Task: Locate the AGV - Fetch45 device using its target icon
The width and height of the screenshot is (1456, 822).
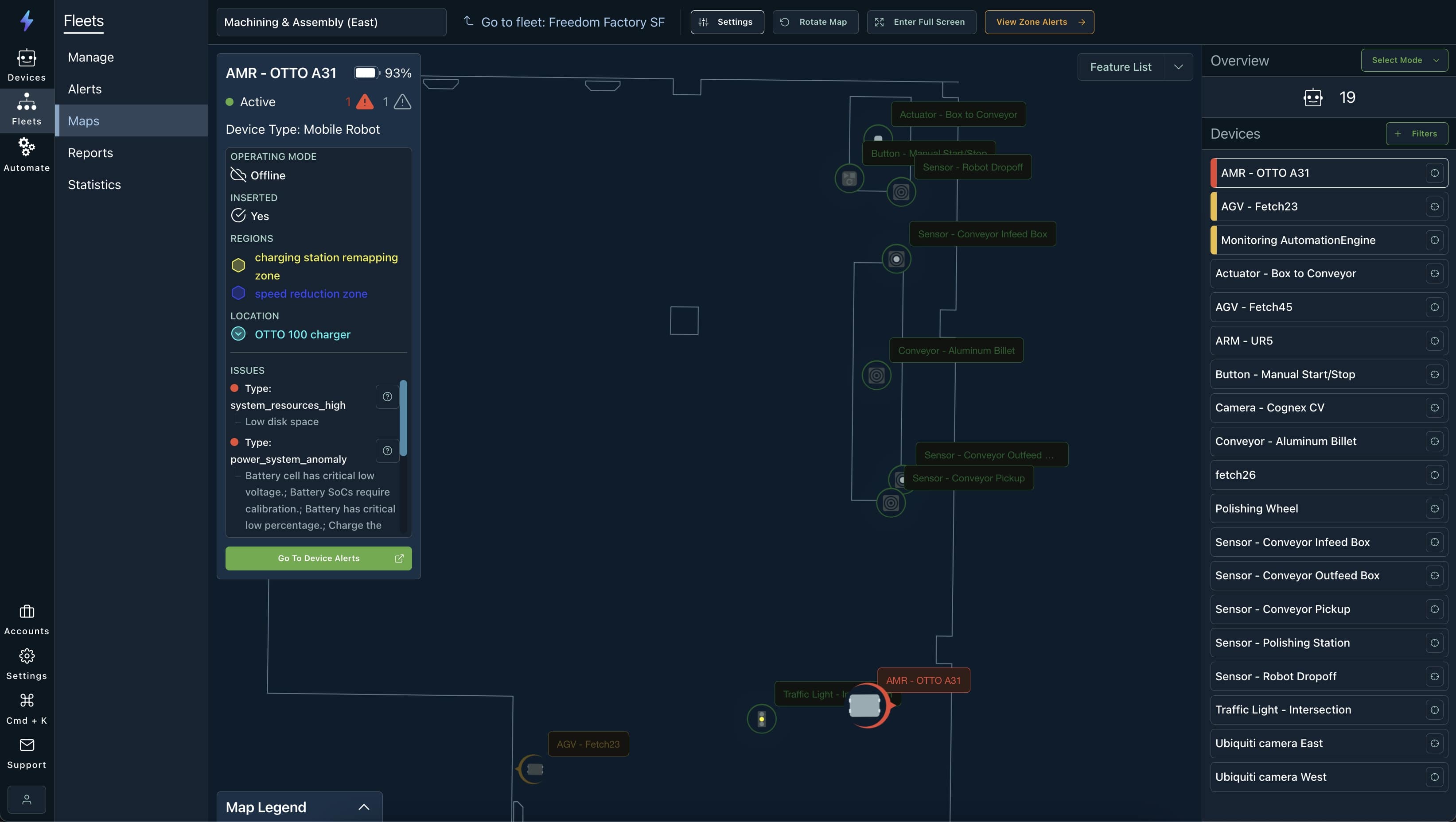Action: coord(1435,307)
